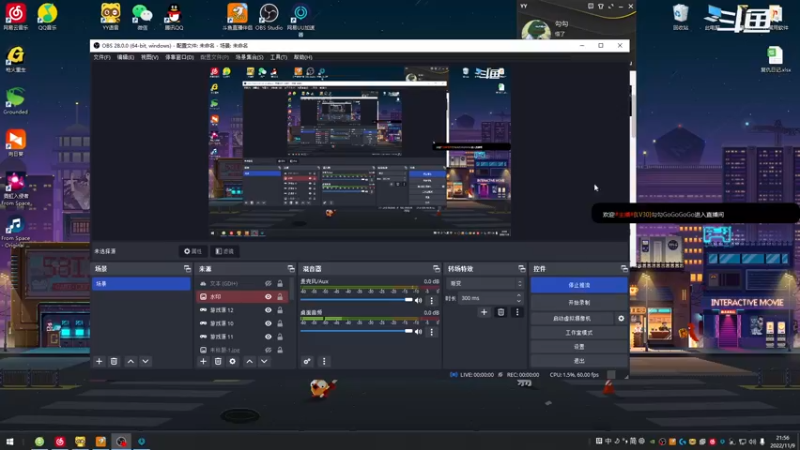
Task: Click the 停止推流 button
Action: 579,285
